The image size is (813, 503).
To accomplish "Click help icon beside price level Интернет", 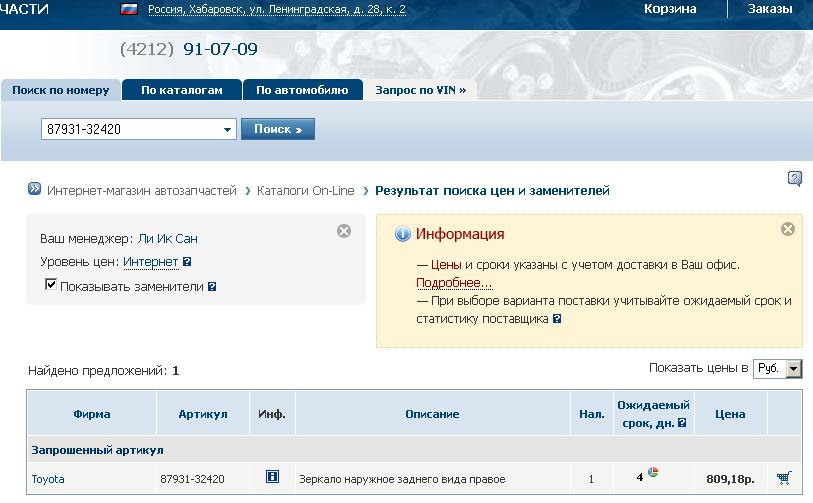I will 187,263.
